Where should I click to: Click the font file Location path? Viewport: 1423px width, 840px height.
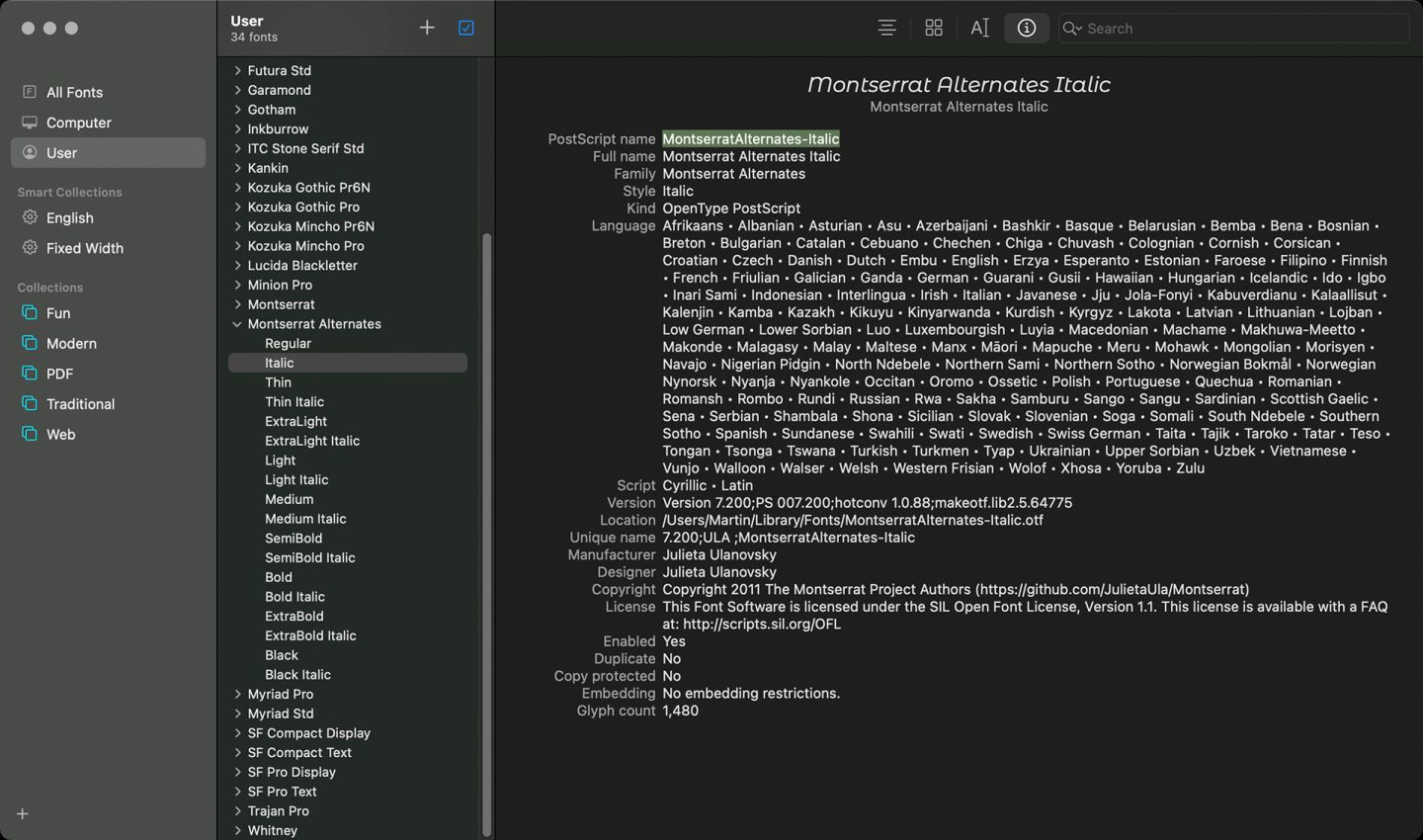(x=853, y=520)
